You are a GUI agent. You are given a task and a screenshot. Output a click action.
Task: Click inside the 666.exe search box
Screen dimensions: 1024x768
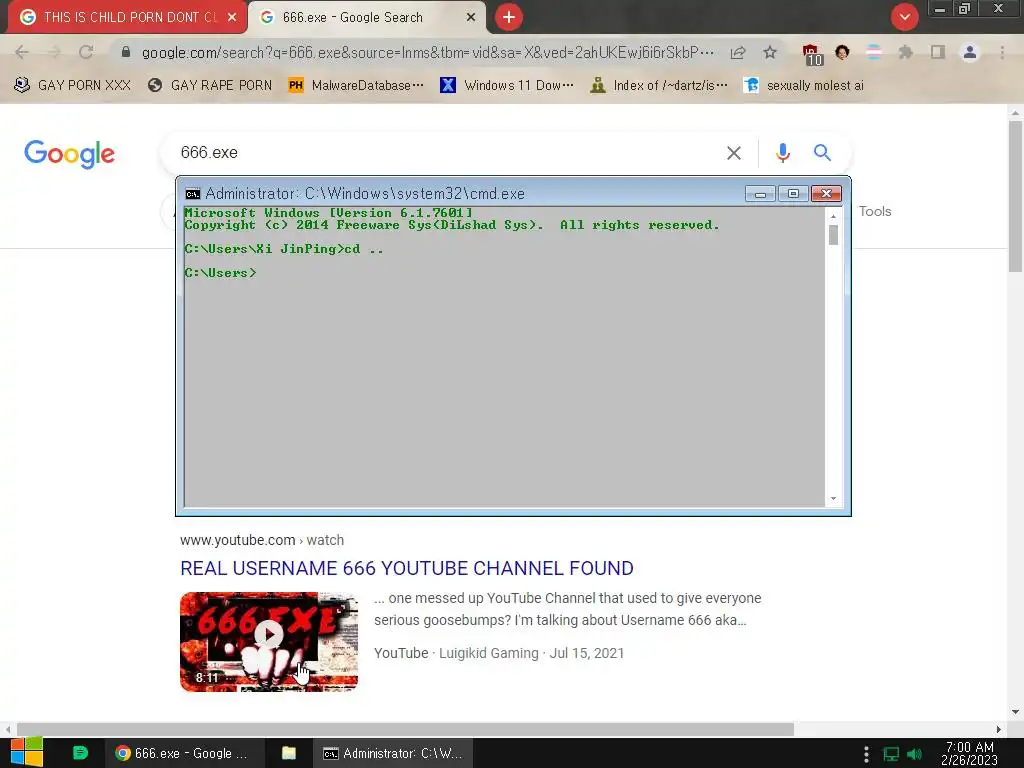point(444,153)
